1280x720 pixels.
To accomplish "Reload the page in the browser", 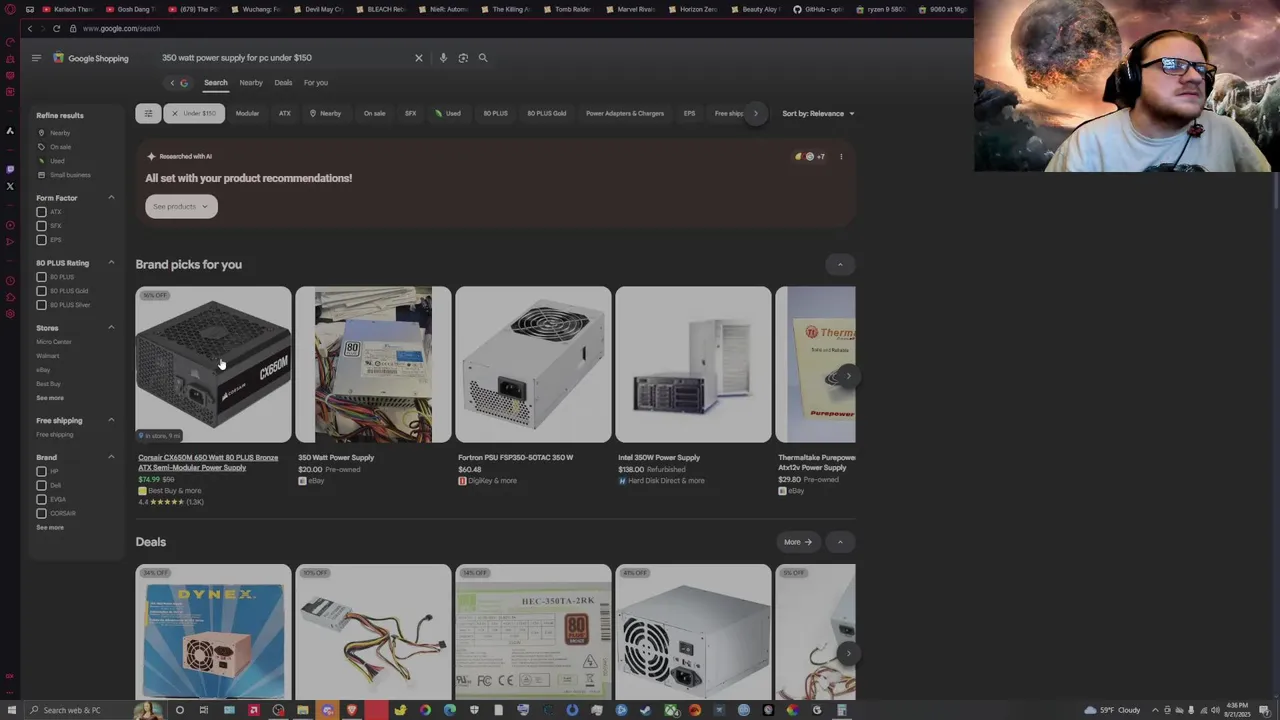I will (x=56, y=29).
